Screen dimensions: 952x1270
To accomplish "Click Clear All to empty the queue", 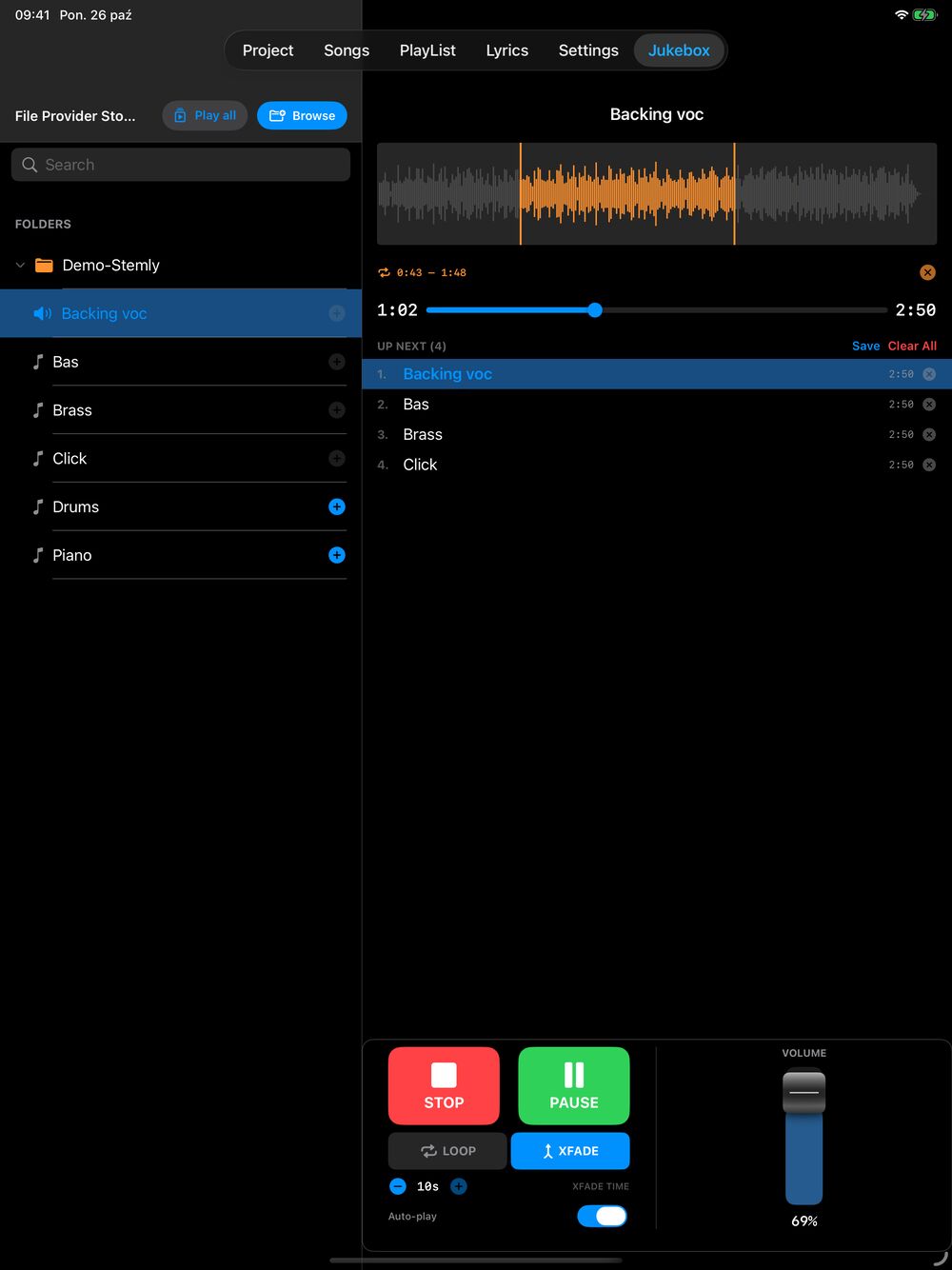I will click(912, 346).
